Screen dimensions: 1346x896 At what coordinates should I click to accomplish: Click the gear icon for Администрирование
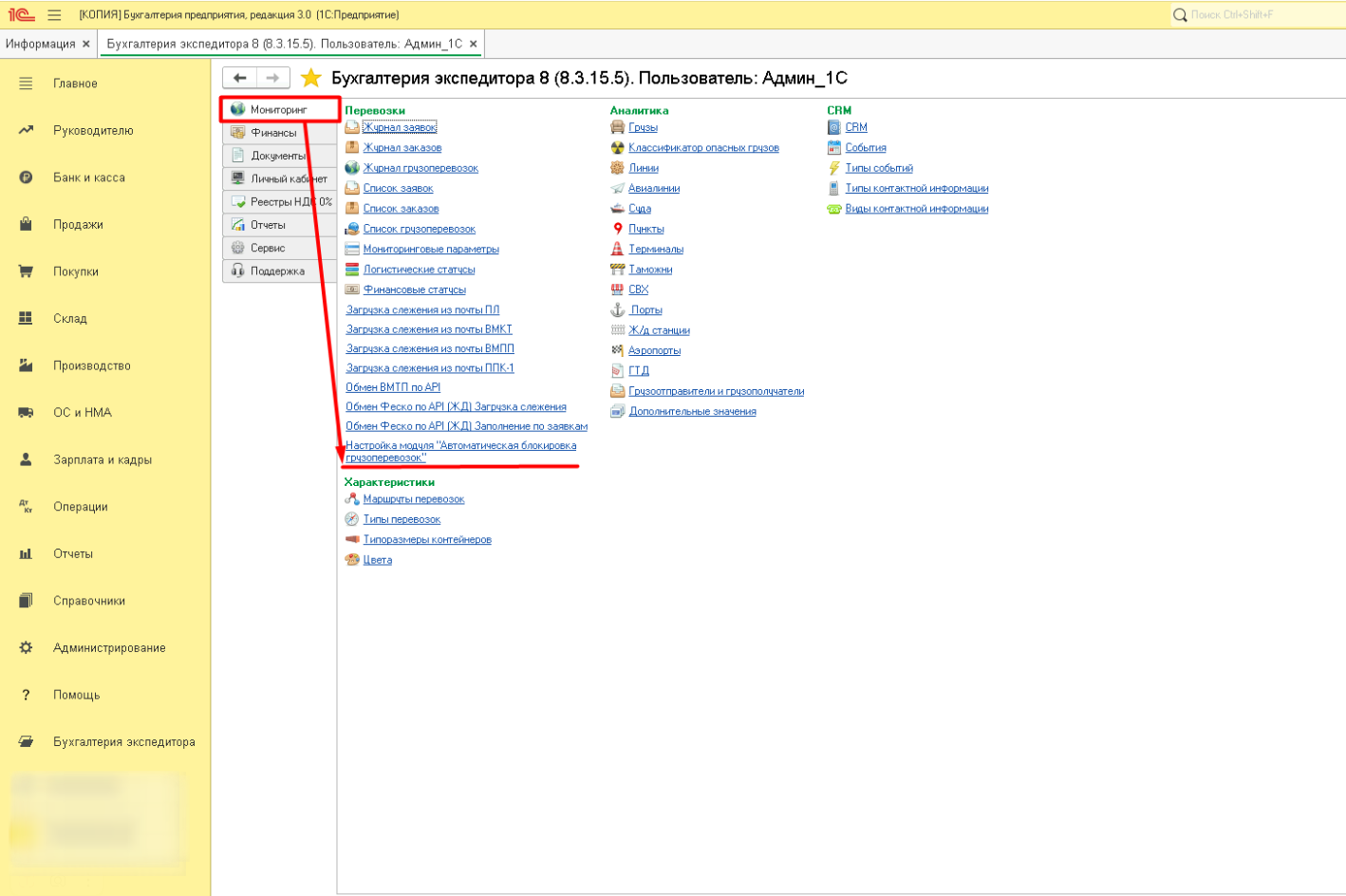pyautogui.click(x=26, y=647)
